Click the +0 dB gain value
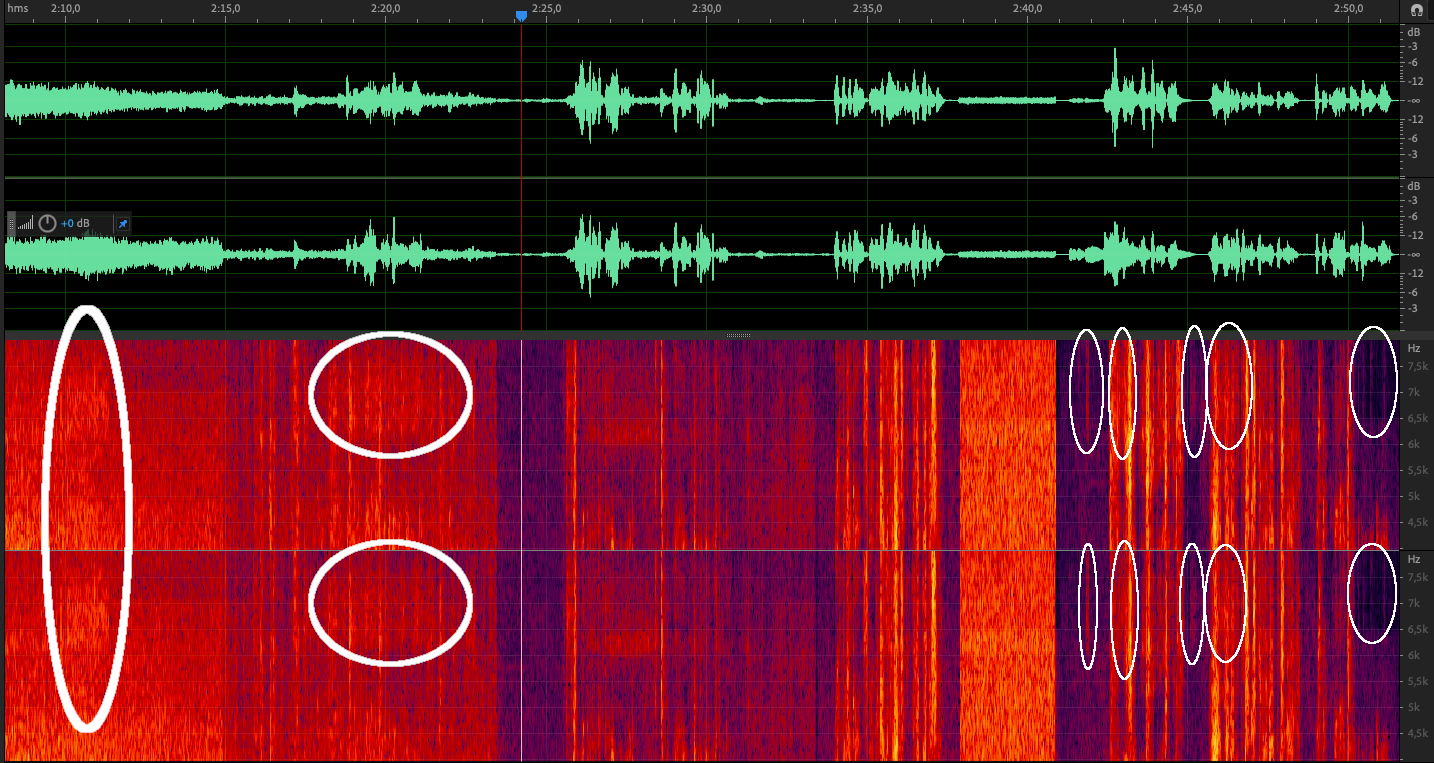Image resolution: width=1434 pixels, height=763 pixels. pos(77,223)
